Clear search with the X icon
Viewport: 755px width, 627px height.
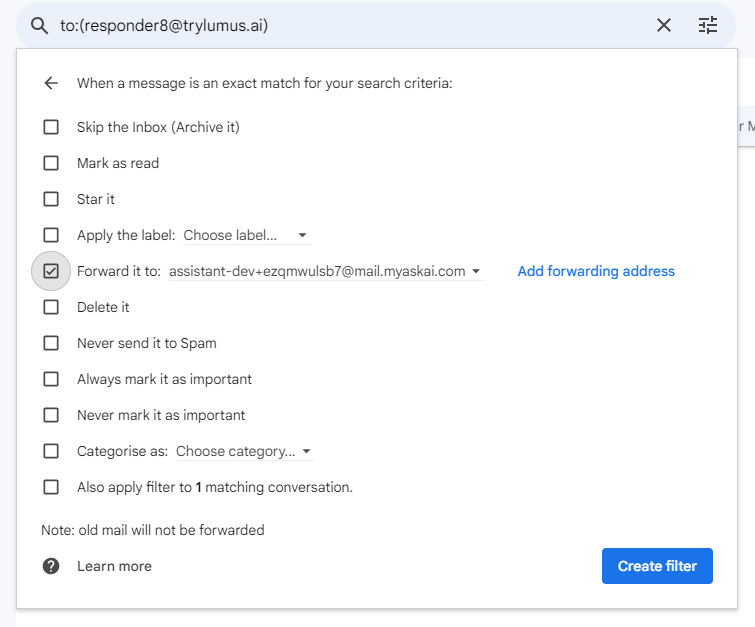[x=664, y=26]
